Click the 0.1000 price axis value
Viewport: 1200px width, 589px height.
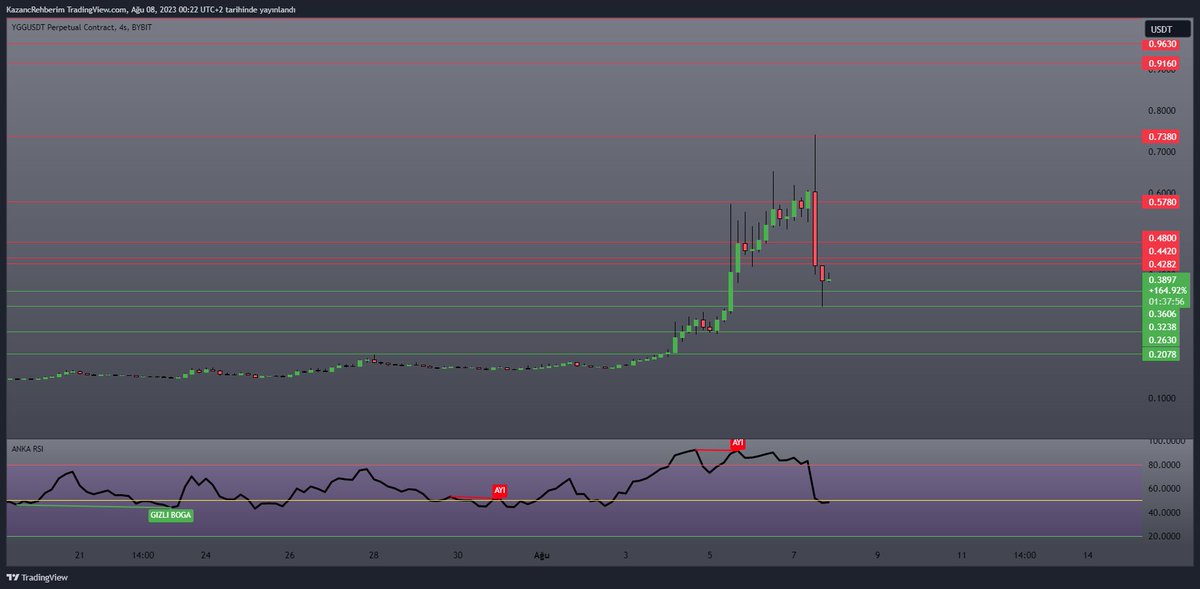[1162, 398]
